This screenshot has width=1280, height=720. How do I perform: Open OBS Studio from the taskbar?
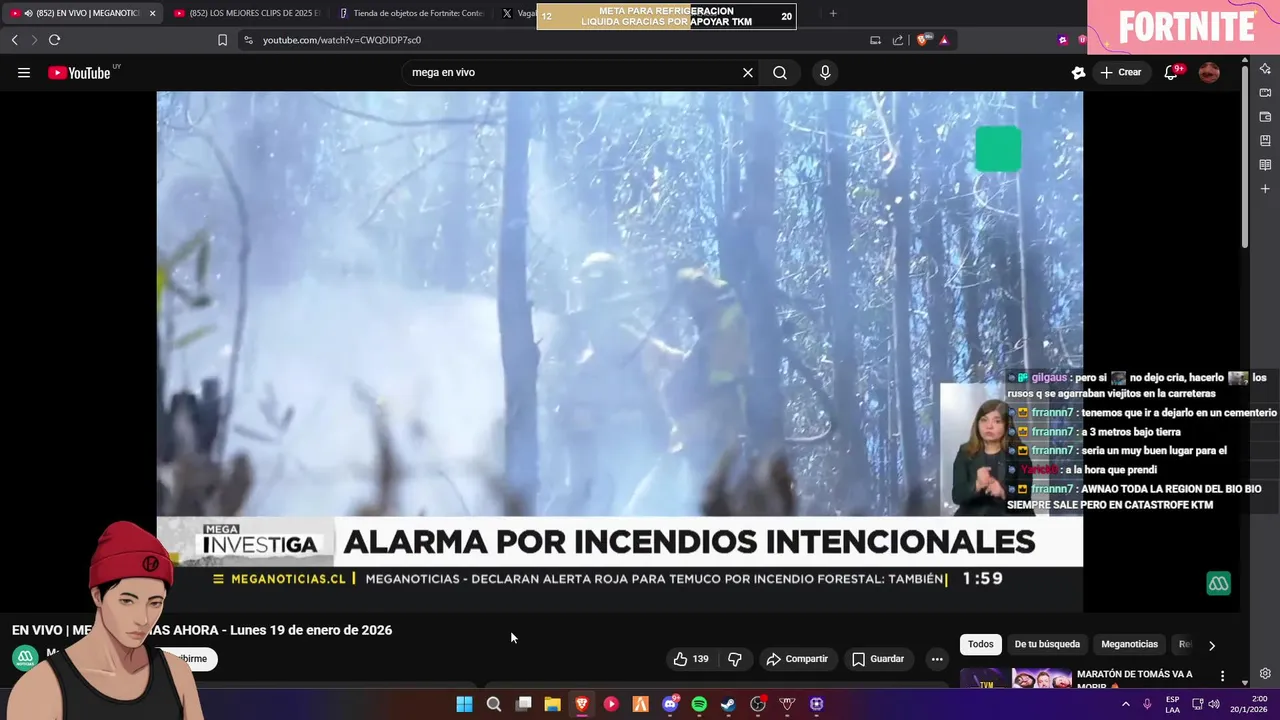(758, 704)
